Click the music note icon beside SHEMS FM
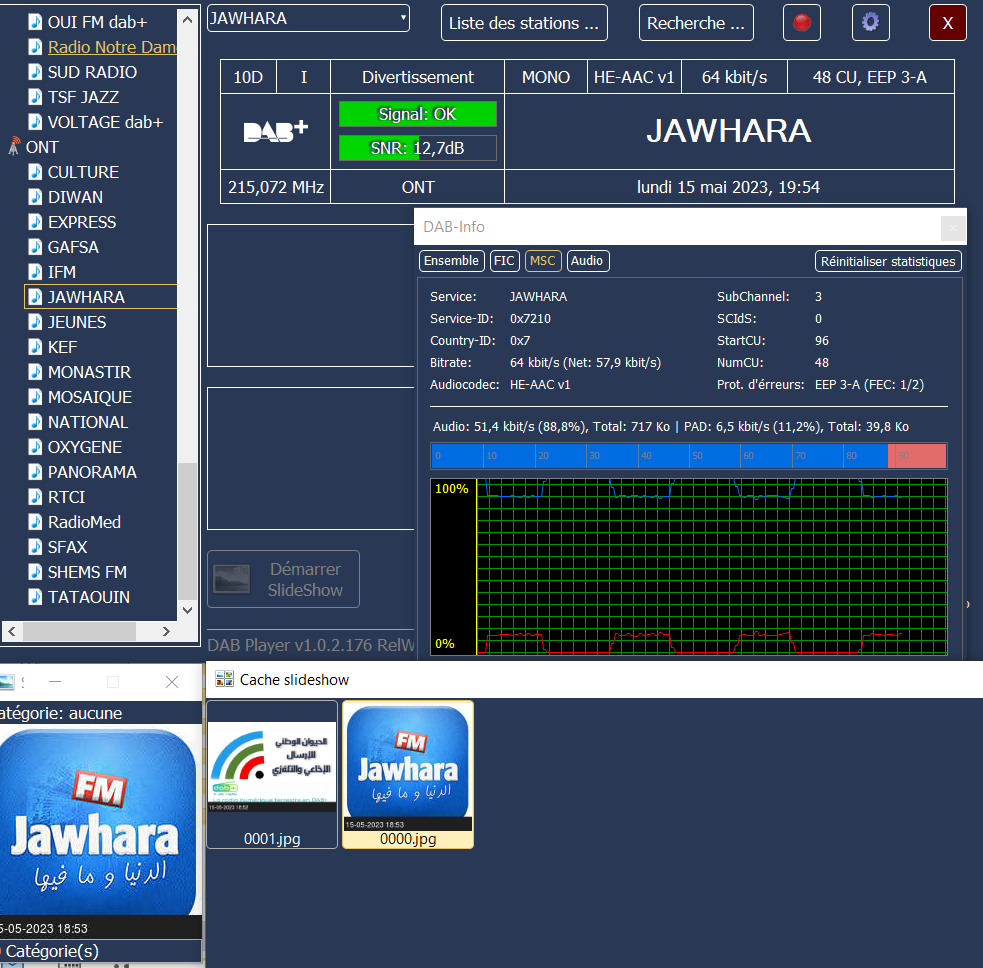This screenshot has width=983, height=968. [35, 572]
